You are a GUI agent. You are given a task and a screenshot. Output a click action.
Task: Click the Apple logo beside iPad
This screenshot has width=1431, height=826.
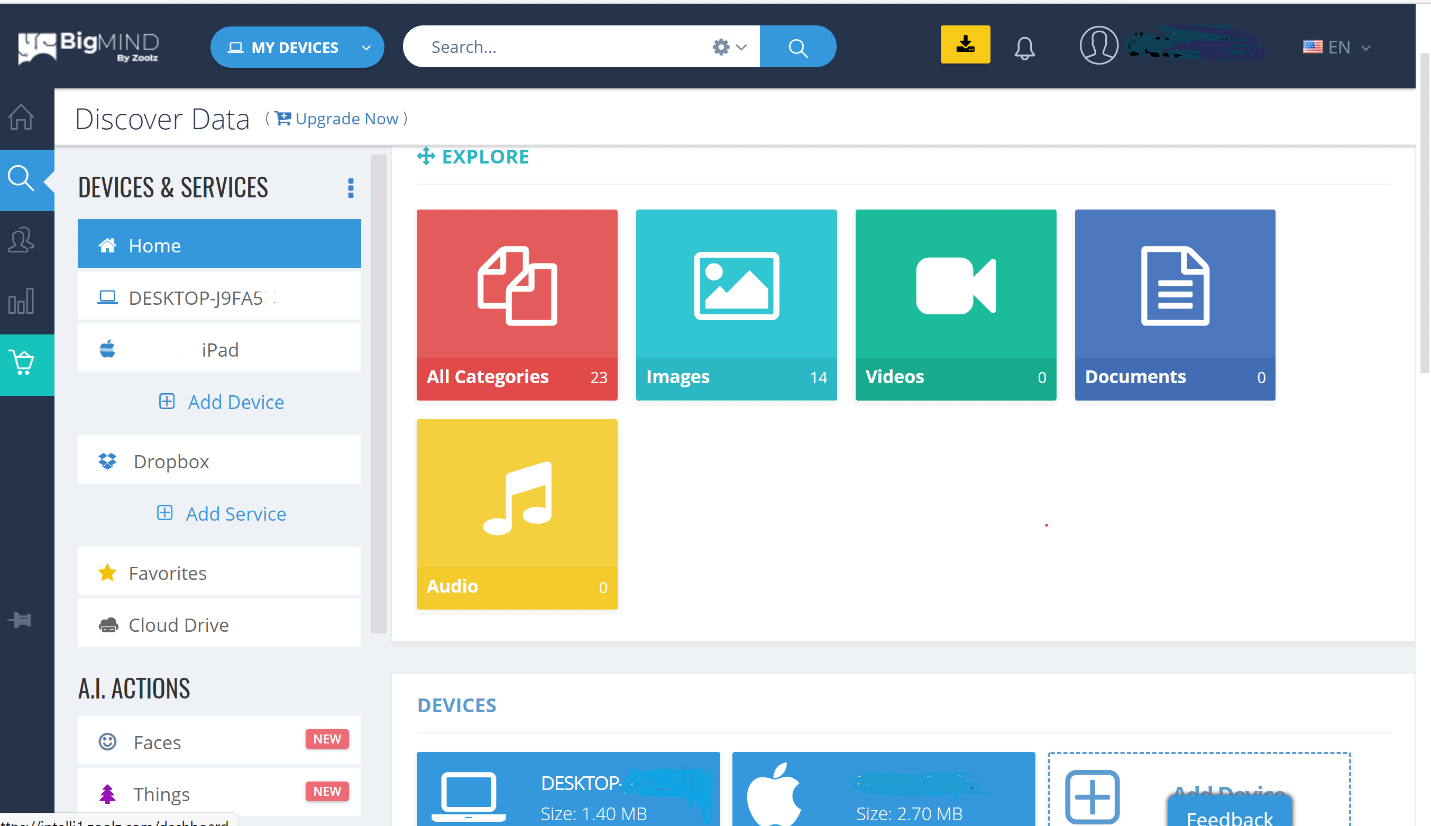point(107,348)
